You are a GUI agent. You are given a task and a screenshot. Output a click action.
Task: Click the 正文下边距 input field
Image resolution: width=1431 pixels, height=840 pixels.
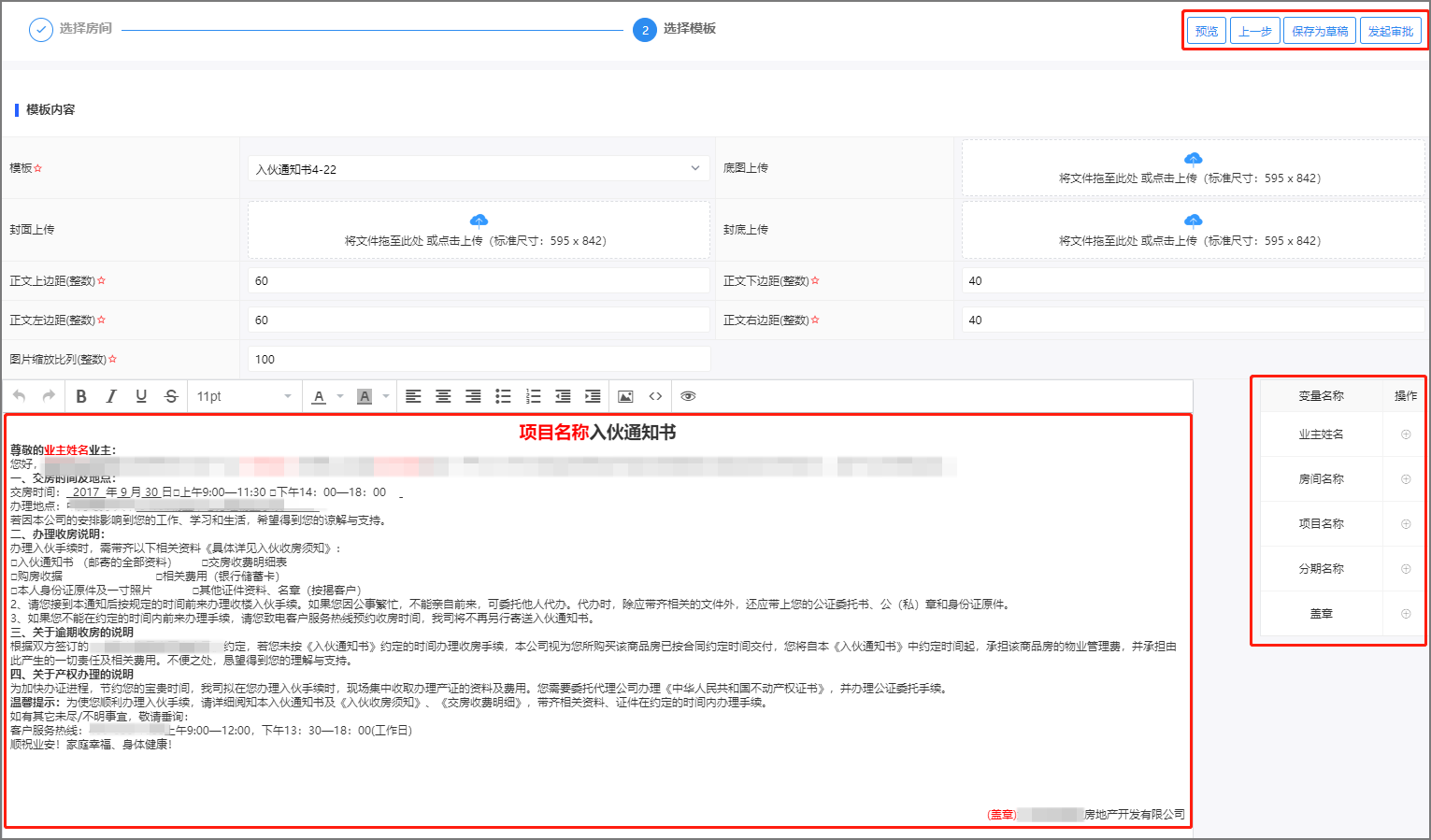pyautogui.click(x=1193, y=280)
